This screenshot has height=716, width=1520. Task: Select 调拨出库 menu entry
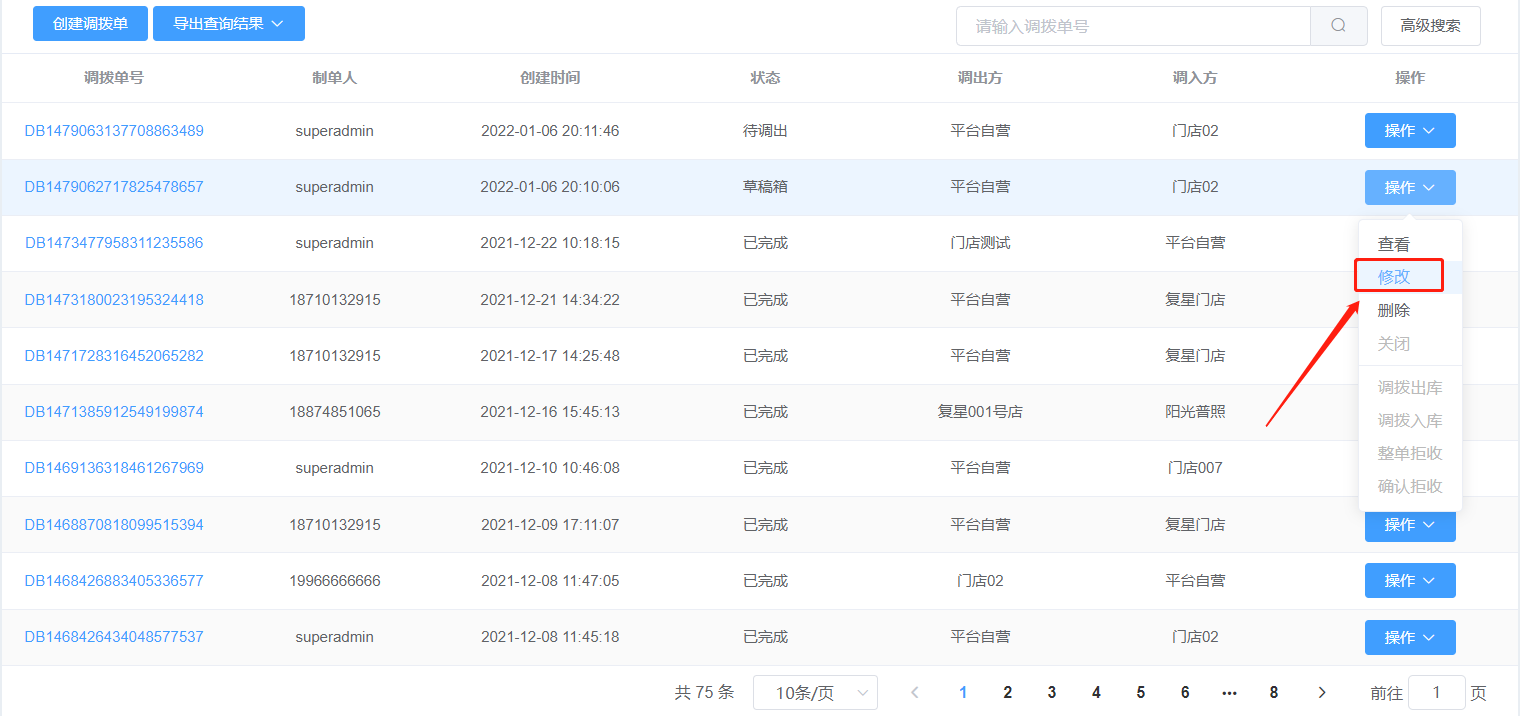(1410, 388)
